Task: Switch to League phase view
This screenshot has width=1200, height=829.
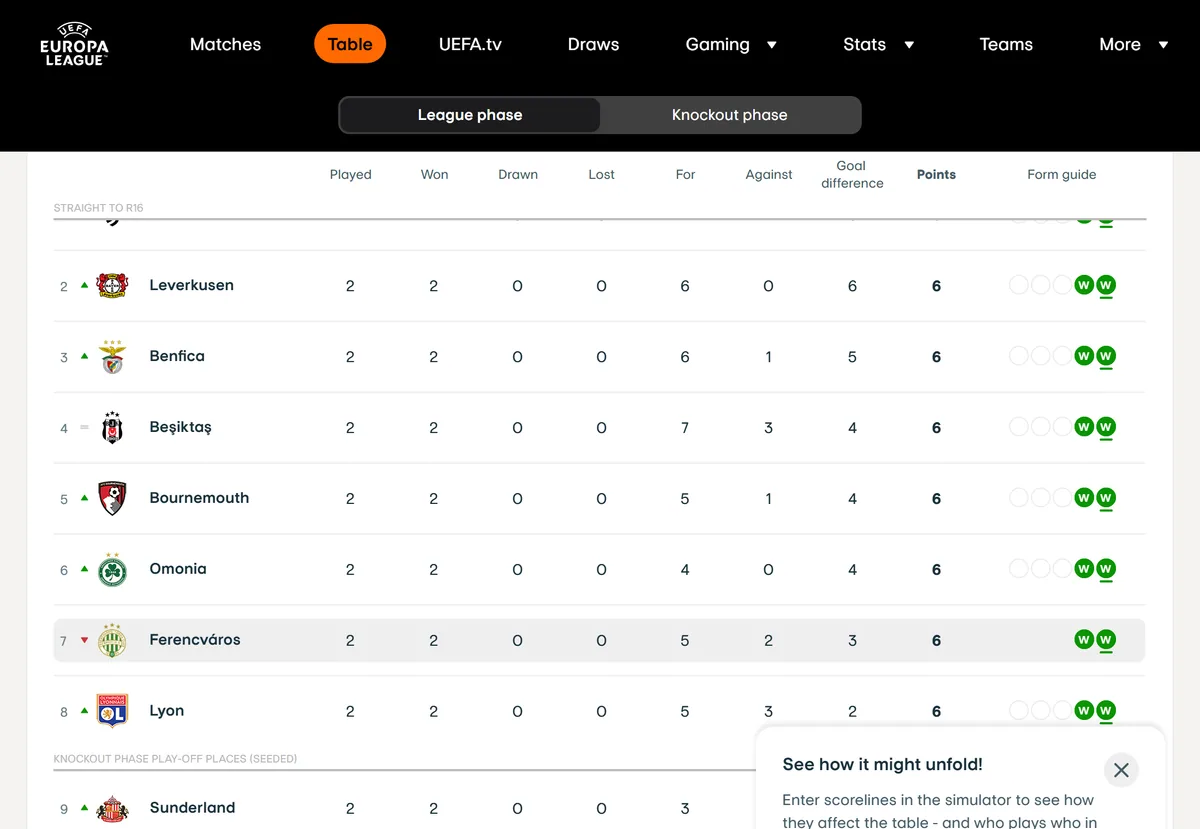Action: (x=470, y=115)
